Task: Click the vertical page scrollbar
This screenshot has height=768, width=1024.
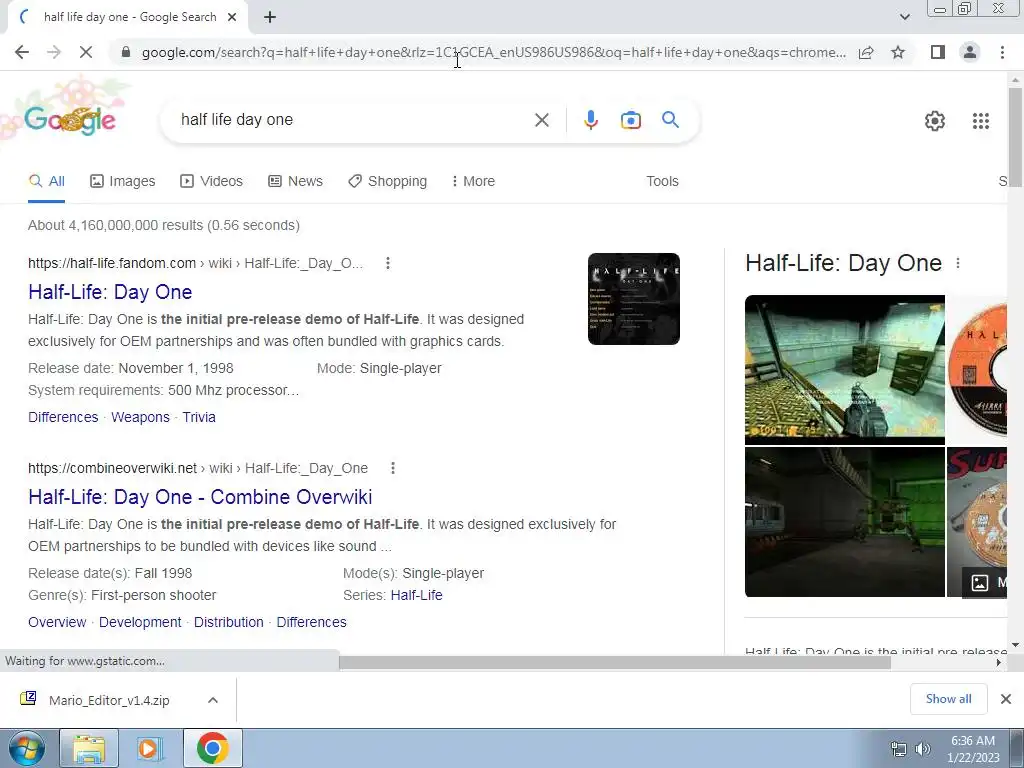Action: tap(1015, 138)
